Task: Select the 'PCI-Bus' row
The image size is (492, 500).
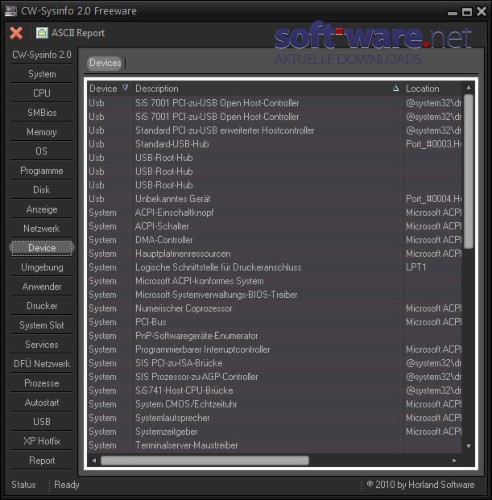Action: point(275,322)
